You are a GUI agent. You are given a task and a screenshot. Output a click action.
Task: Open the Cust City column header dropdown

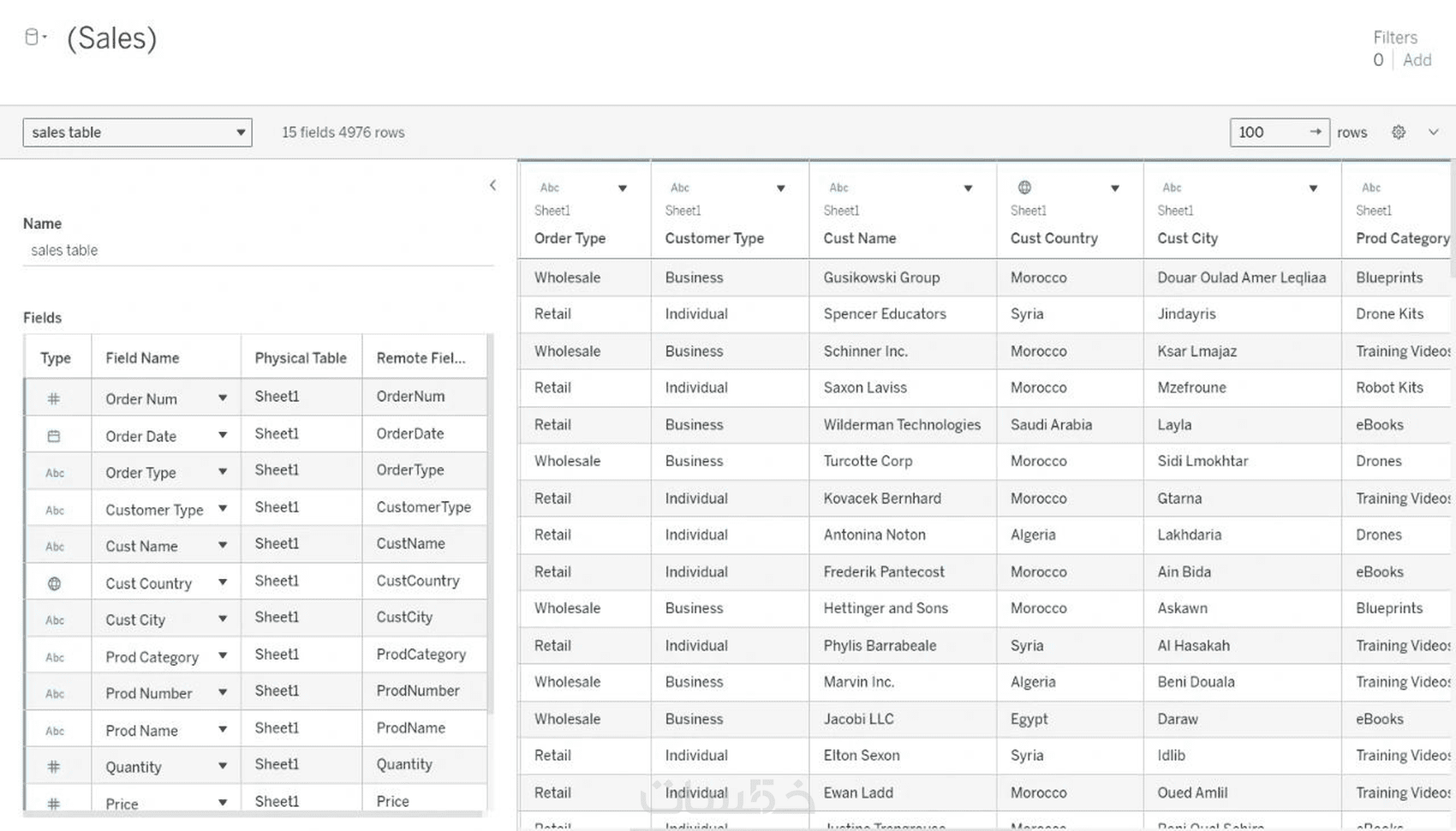click(1313, 188)
